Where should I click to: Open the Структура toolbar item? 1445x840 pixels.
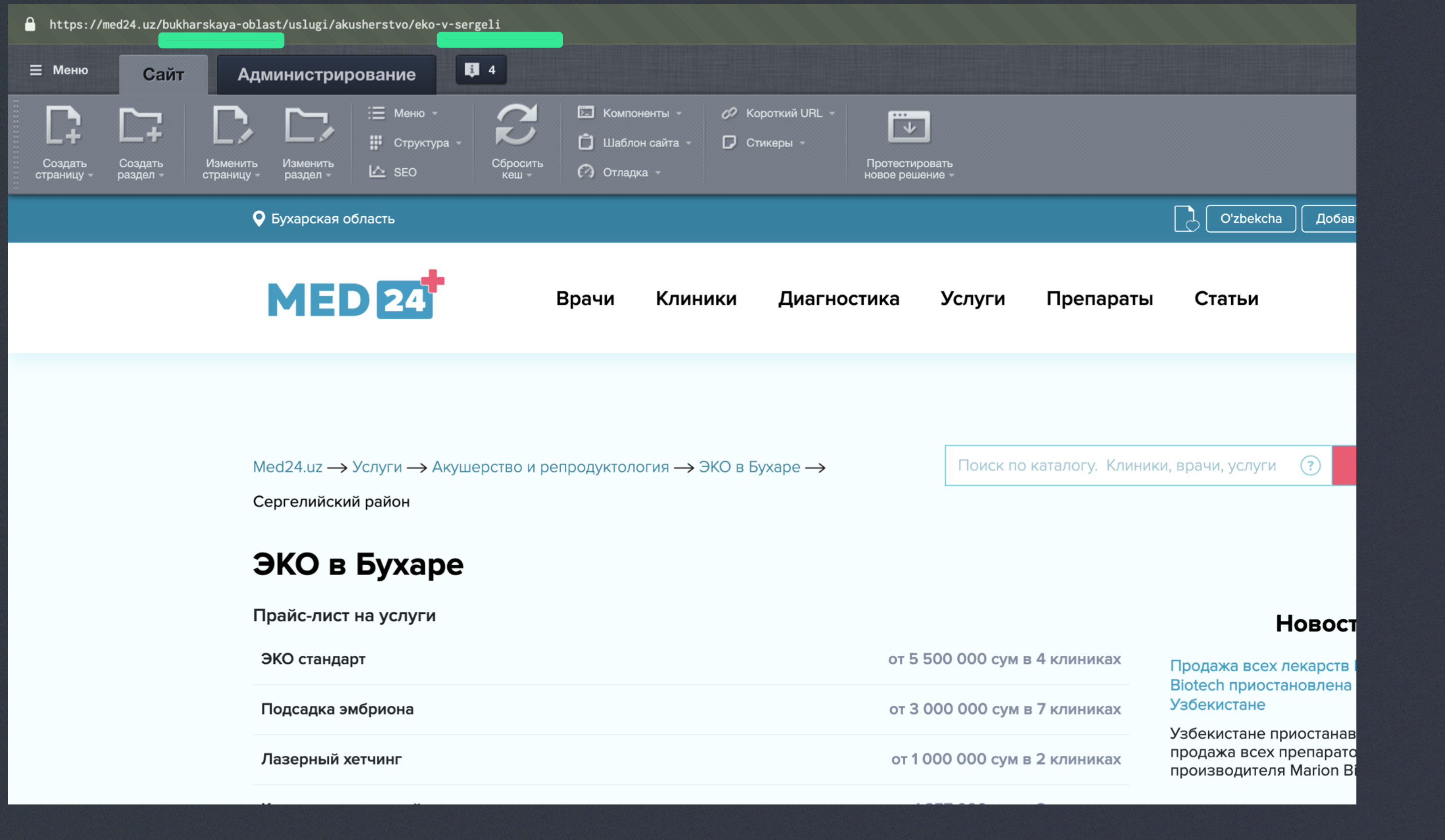click(415, 143)
